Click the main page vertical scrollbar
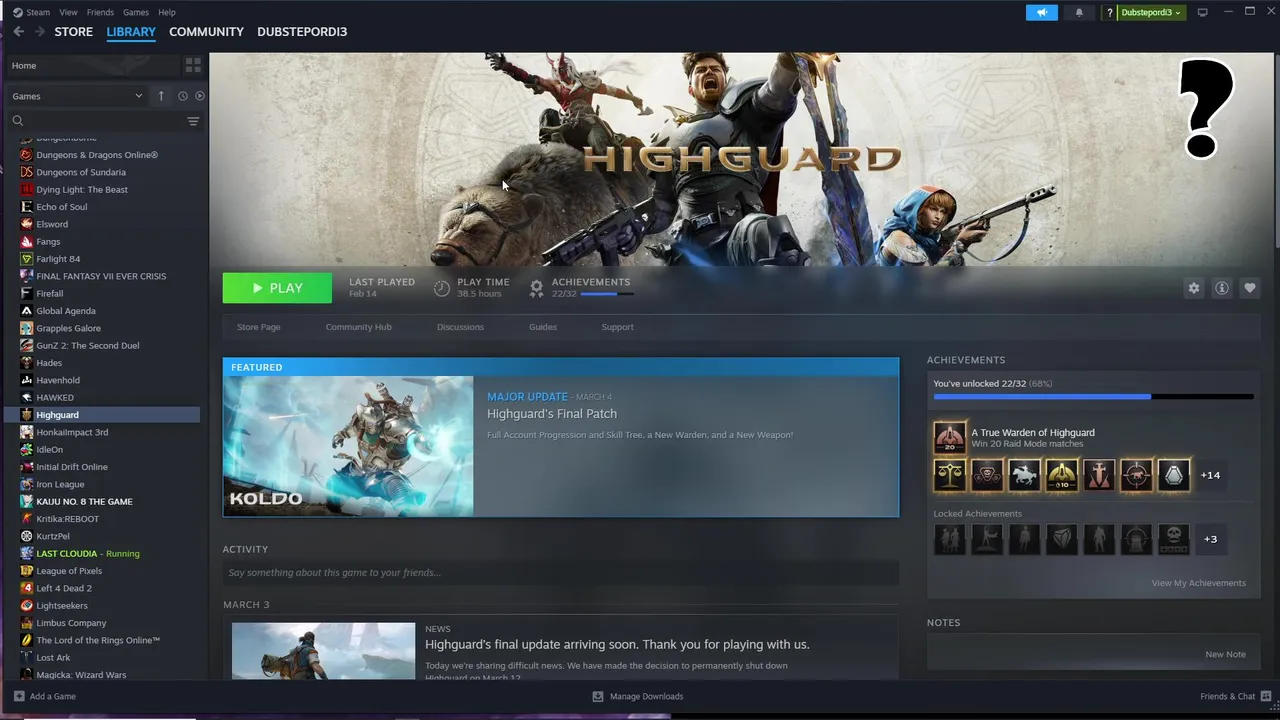Viewport: 1280px width, 720px height. pyautogui.click(x=1276, y=150)
